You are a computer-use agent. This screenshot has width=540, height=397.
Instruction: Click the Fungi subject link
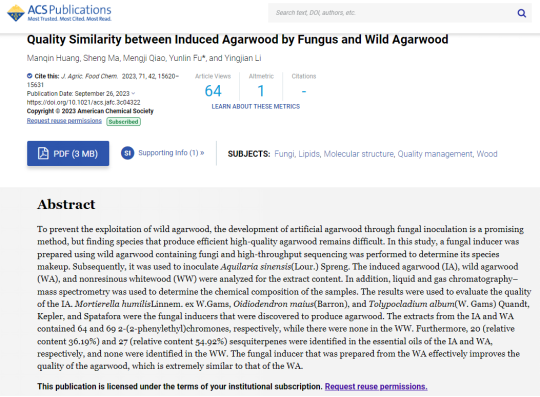tap(285, 154)
